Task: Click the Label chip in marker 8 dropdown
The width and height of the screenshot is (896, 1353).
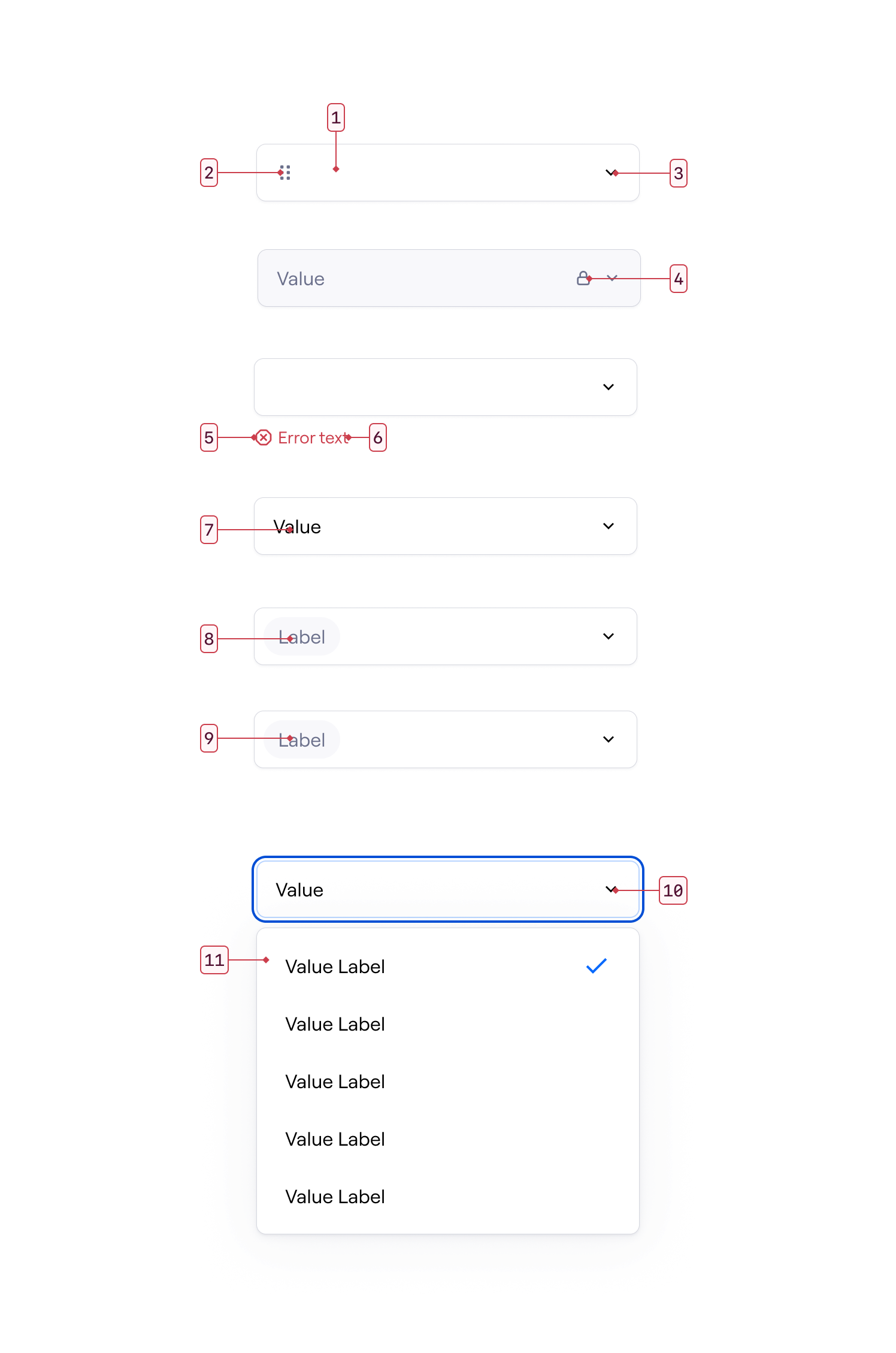Action: tap(302, 636)
